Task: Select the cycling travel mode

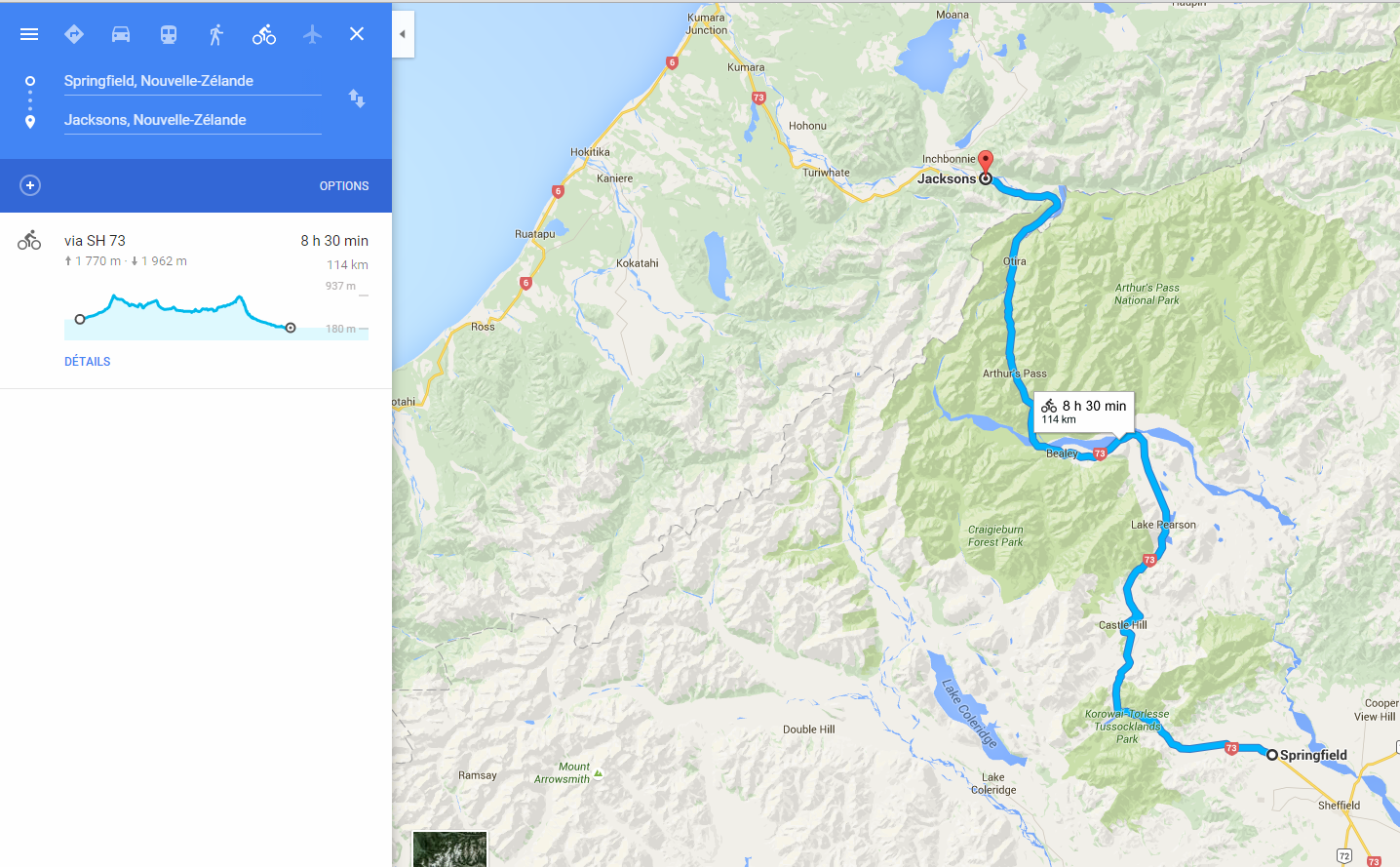Action: [264, 34]
